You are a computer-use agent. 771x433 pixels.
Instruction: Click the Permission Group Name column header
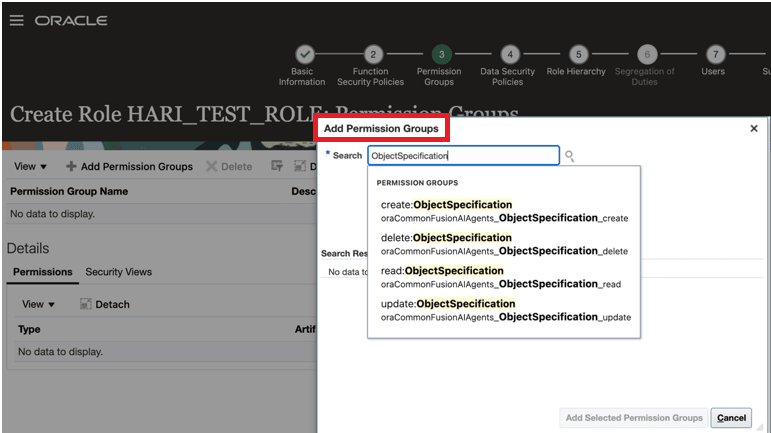(69, 191)
